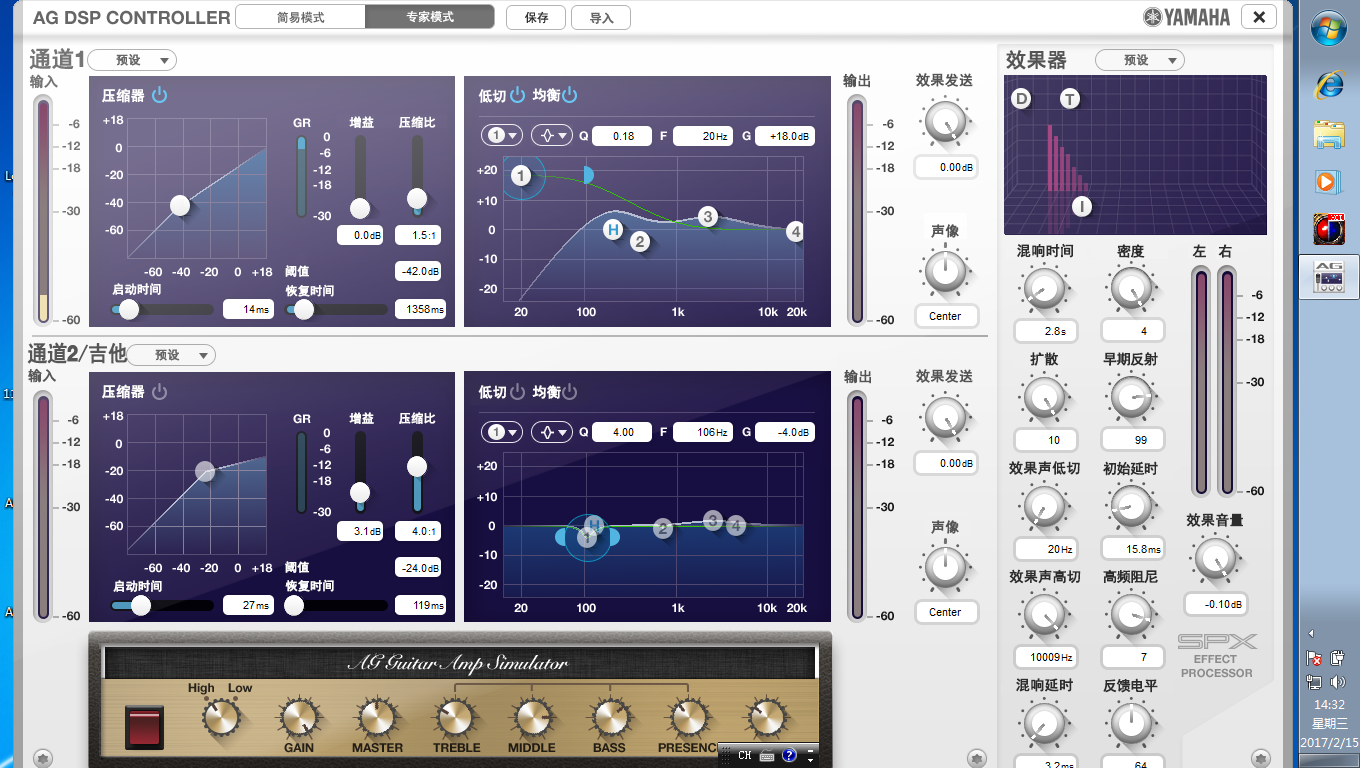Click channel 2 声像 pan knob
This screenshot has height=768, width=1360.
pos(945,568)
